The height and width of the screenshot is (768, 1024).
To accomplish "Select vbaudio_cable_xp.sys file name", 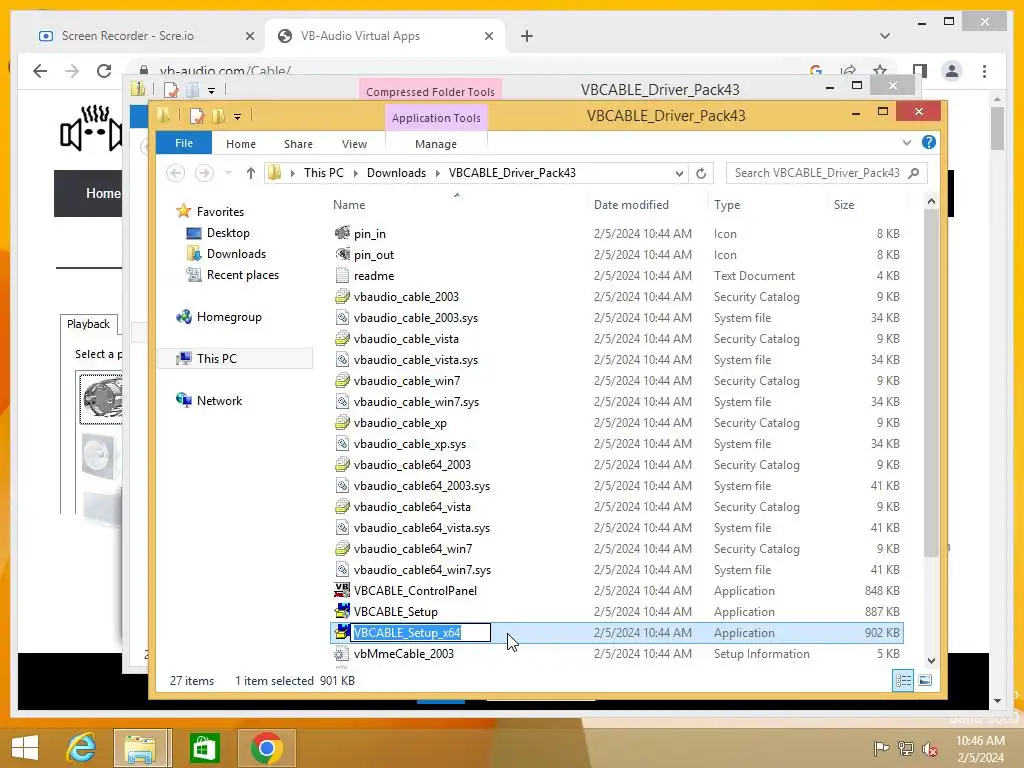I will (x=409, y=443).
